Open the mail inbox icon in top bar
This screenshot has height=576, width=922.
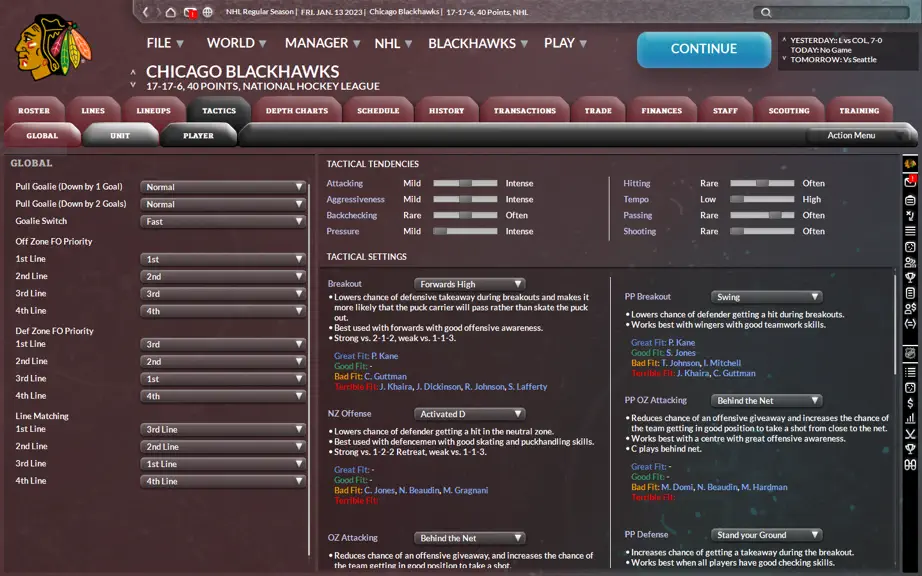tap(190, 12)
